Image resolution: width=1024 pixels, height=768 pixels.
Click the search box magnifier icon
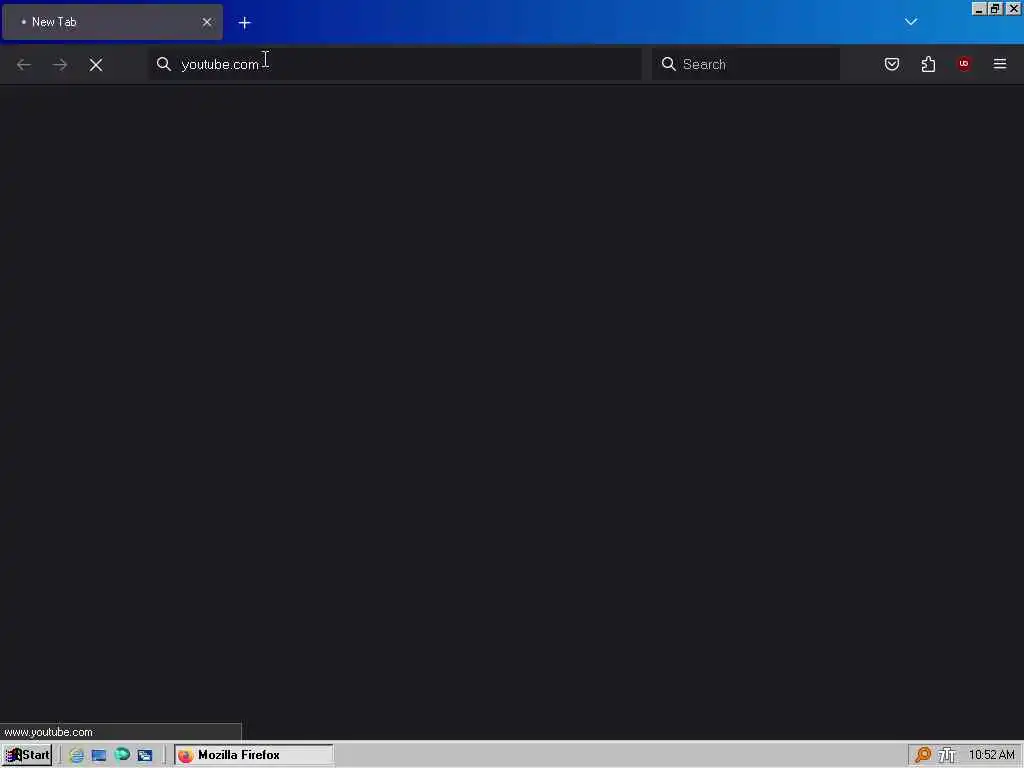pyautogui.click(x=668, y=64)
